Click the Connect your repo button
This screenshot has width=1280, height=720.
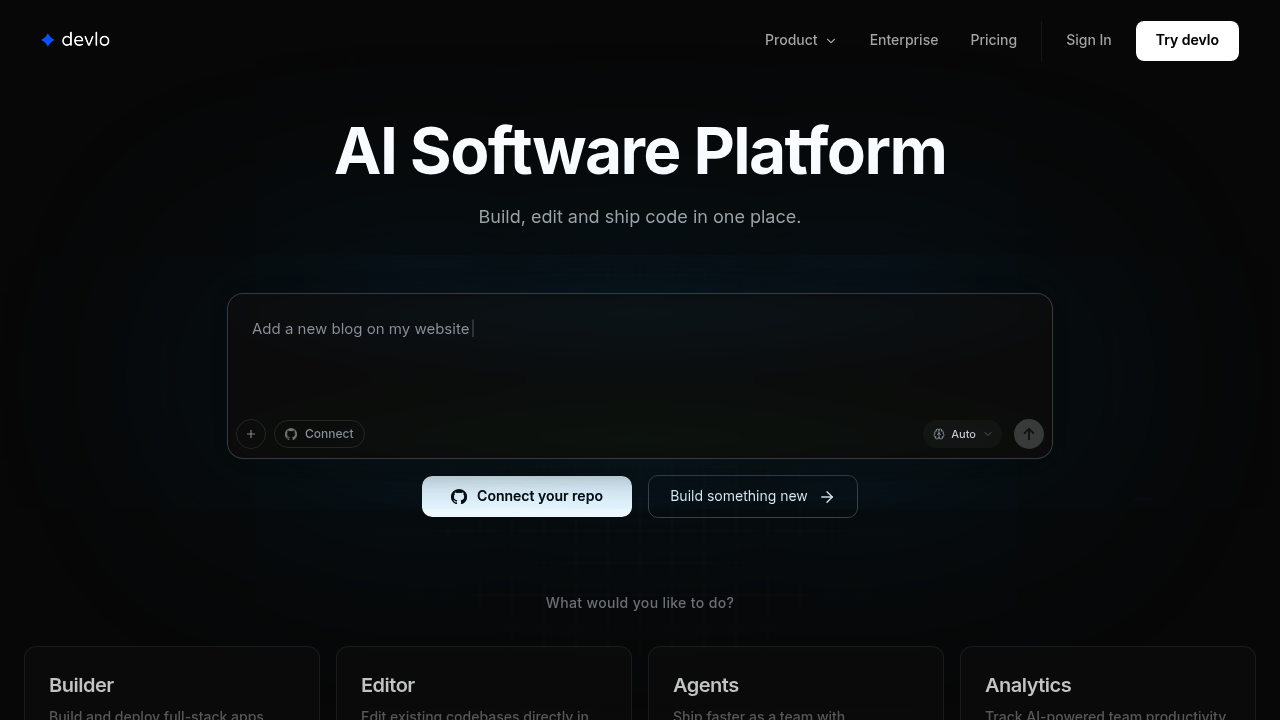(x=527, y=496)
